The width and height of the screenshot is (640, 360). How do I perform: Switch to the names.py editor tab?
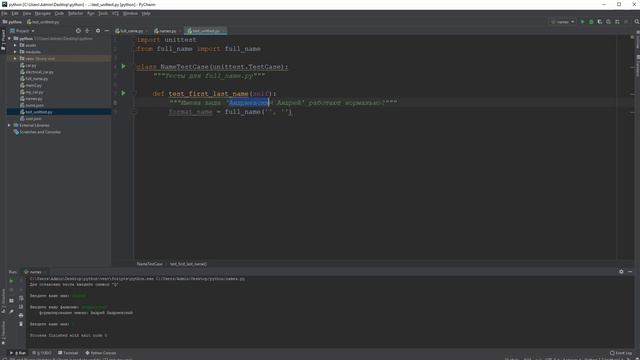[x=166, y=31]
